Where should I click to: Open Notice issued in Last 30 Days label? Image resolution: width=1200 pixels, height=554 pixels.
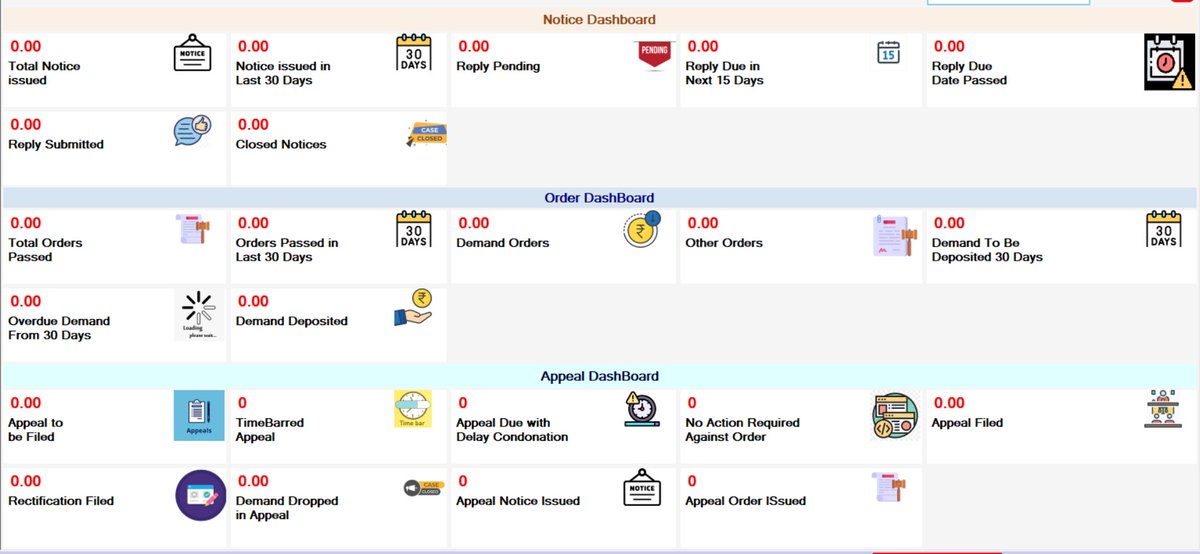[x=283, y=73]
